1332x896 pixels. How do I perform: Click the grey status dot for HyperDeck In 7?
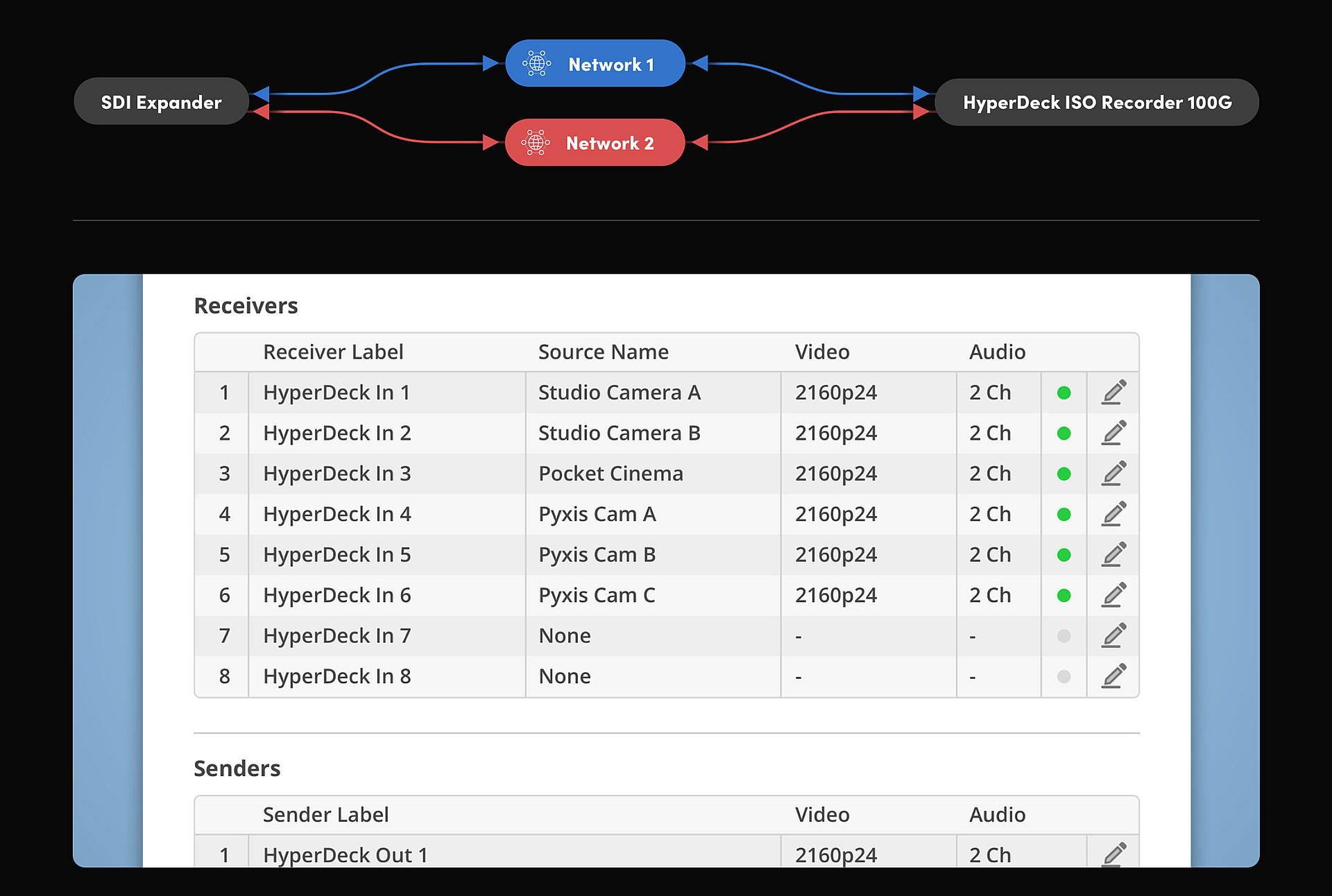point(1064,636)
